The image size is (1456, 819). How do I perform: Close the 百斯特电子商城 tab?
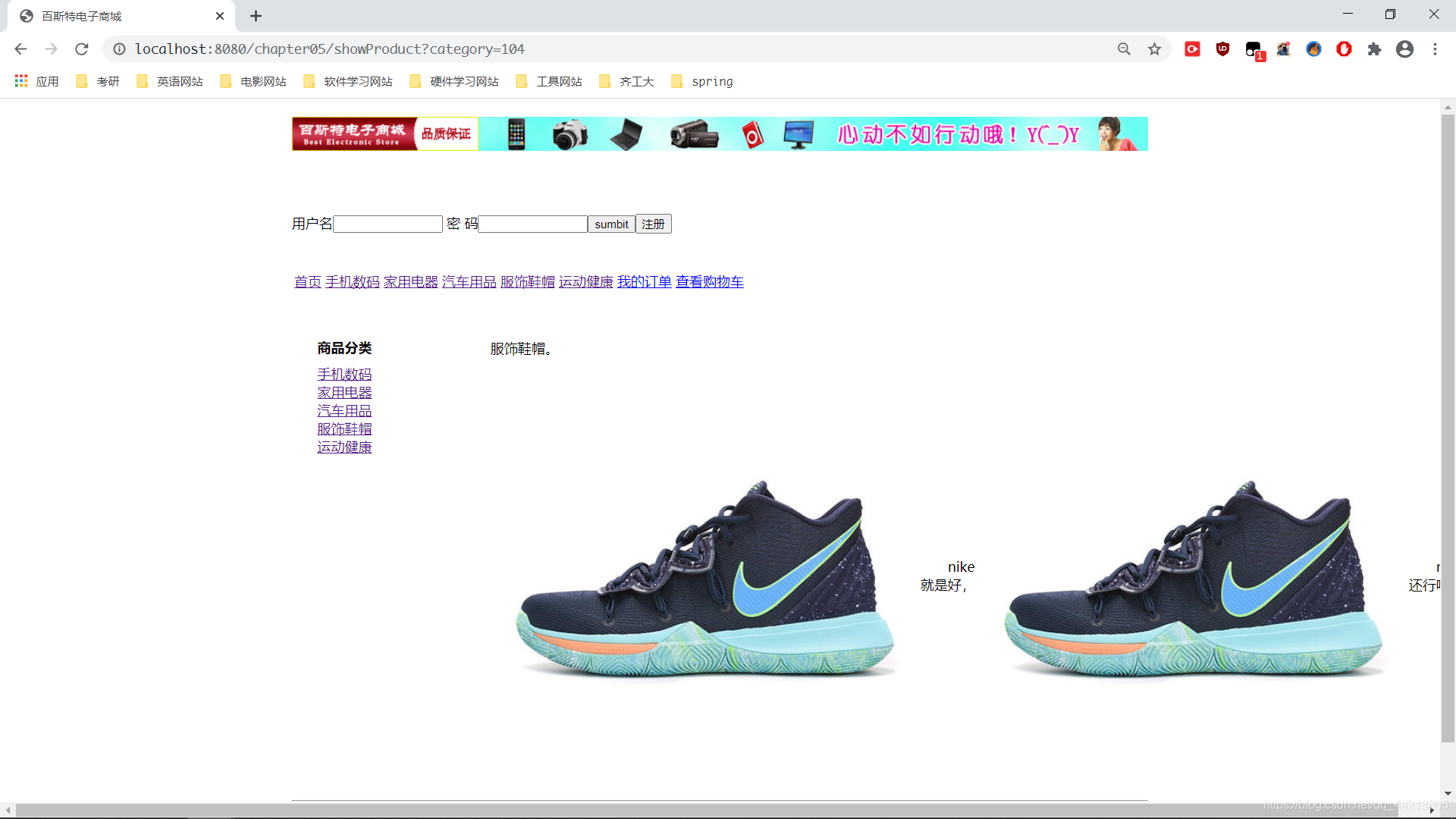220,16
